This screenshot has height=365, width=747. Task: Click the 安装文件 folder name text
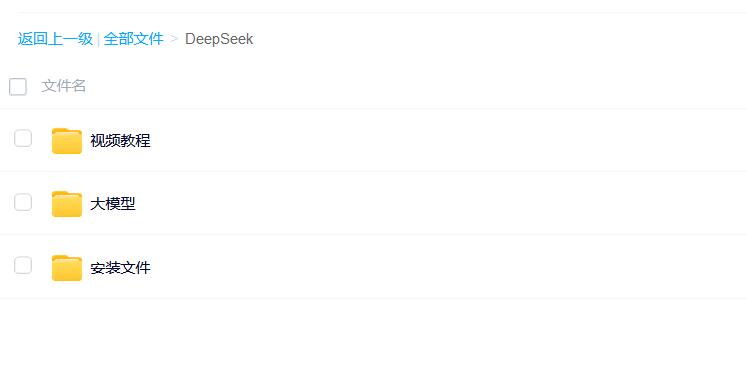(x=121, y=268)
